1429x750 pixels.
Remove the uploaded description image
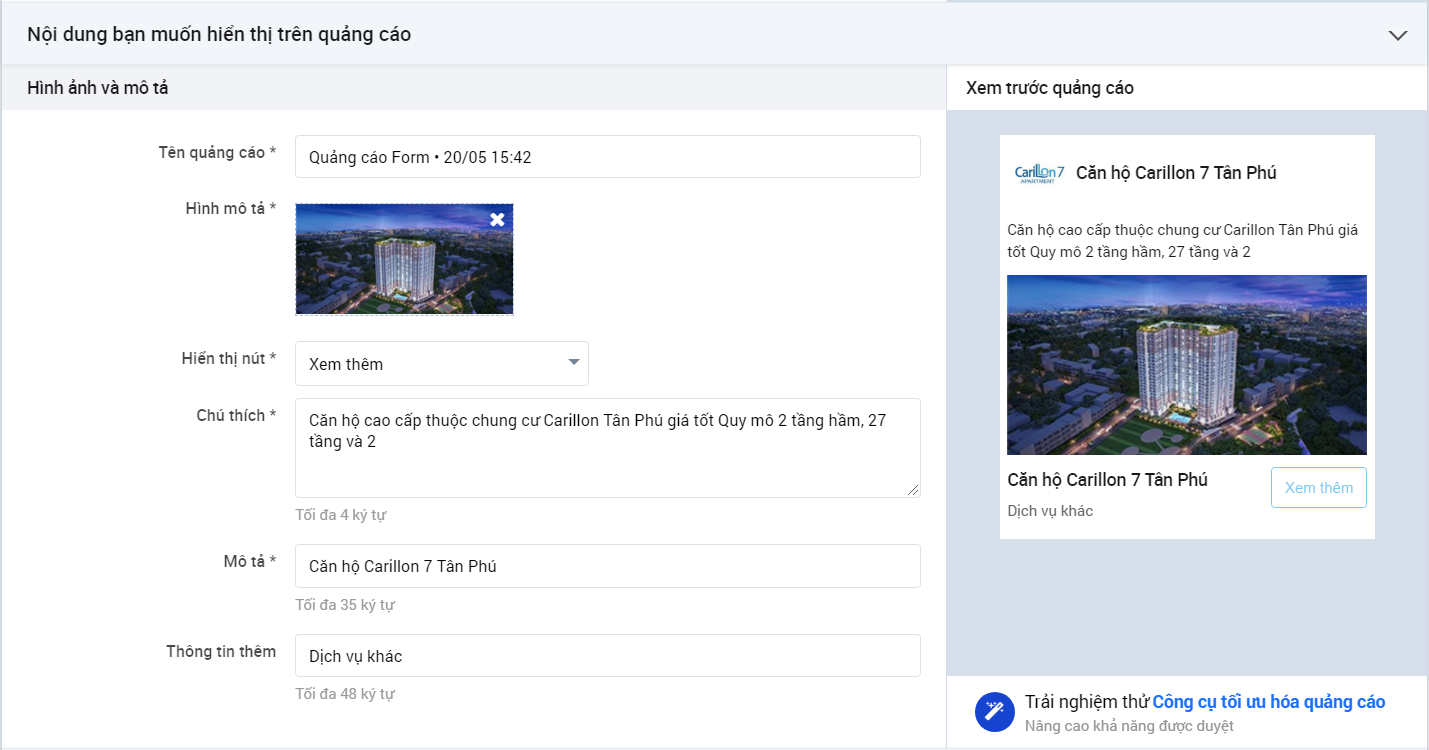(x=497, y=219)
